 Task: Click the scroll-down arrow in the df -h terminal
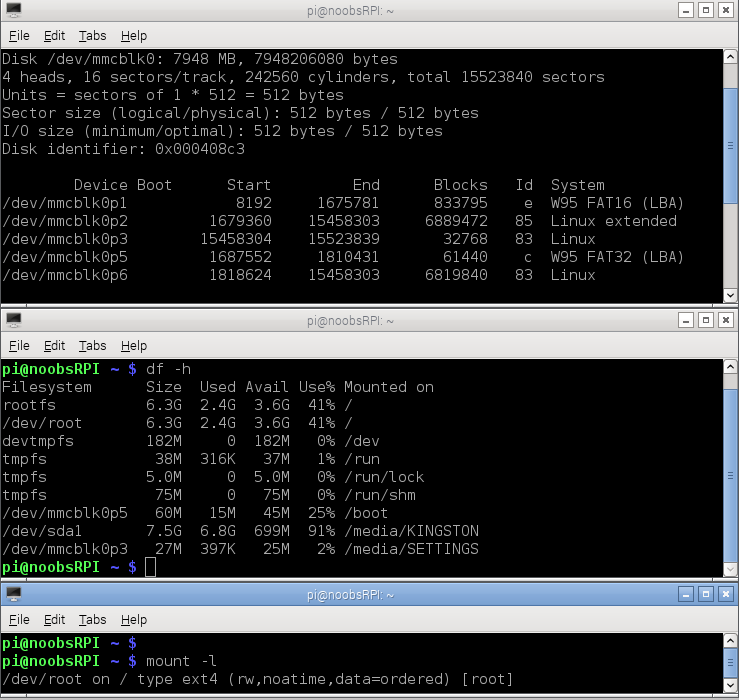(x=731, y=569)
